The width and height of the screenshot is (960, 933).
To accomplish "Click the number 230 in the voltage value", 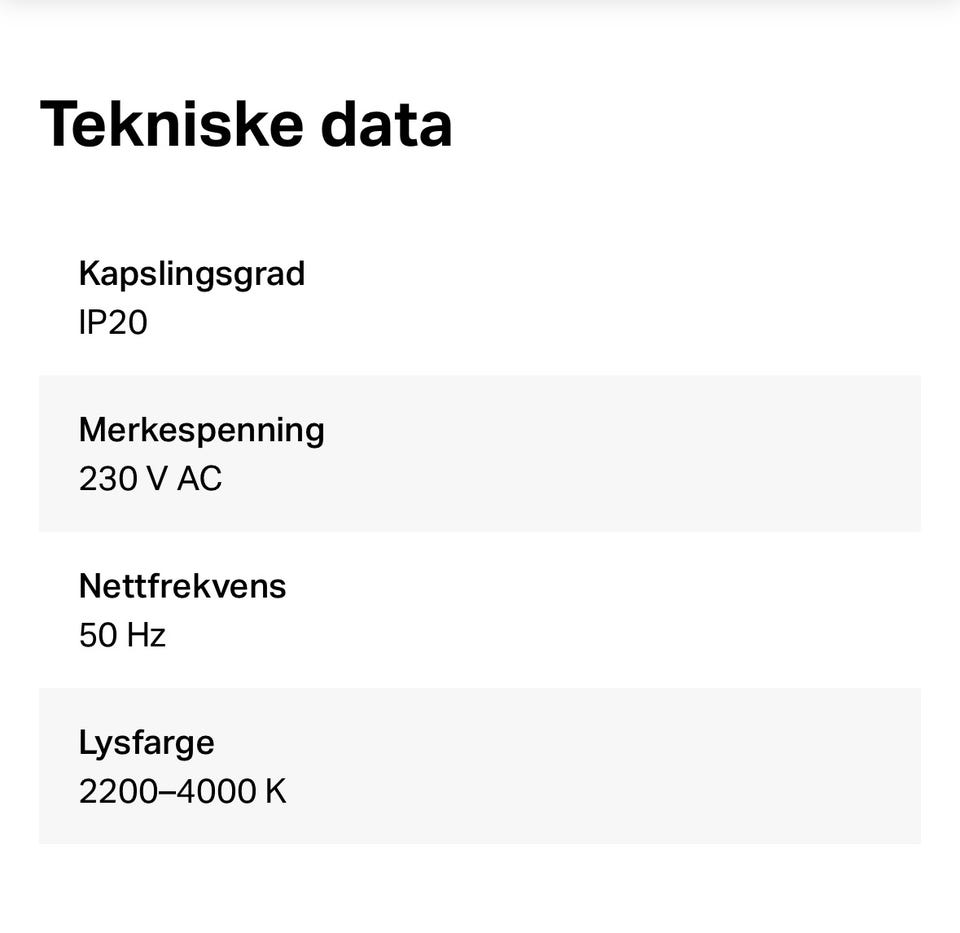I will pyautogui.click(x=107, y=479).
